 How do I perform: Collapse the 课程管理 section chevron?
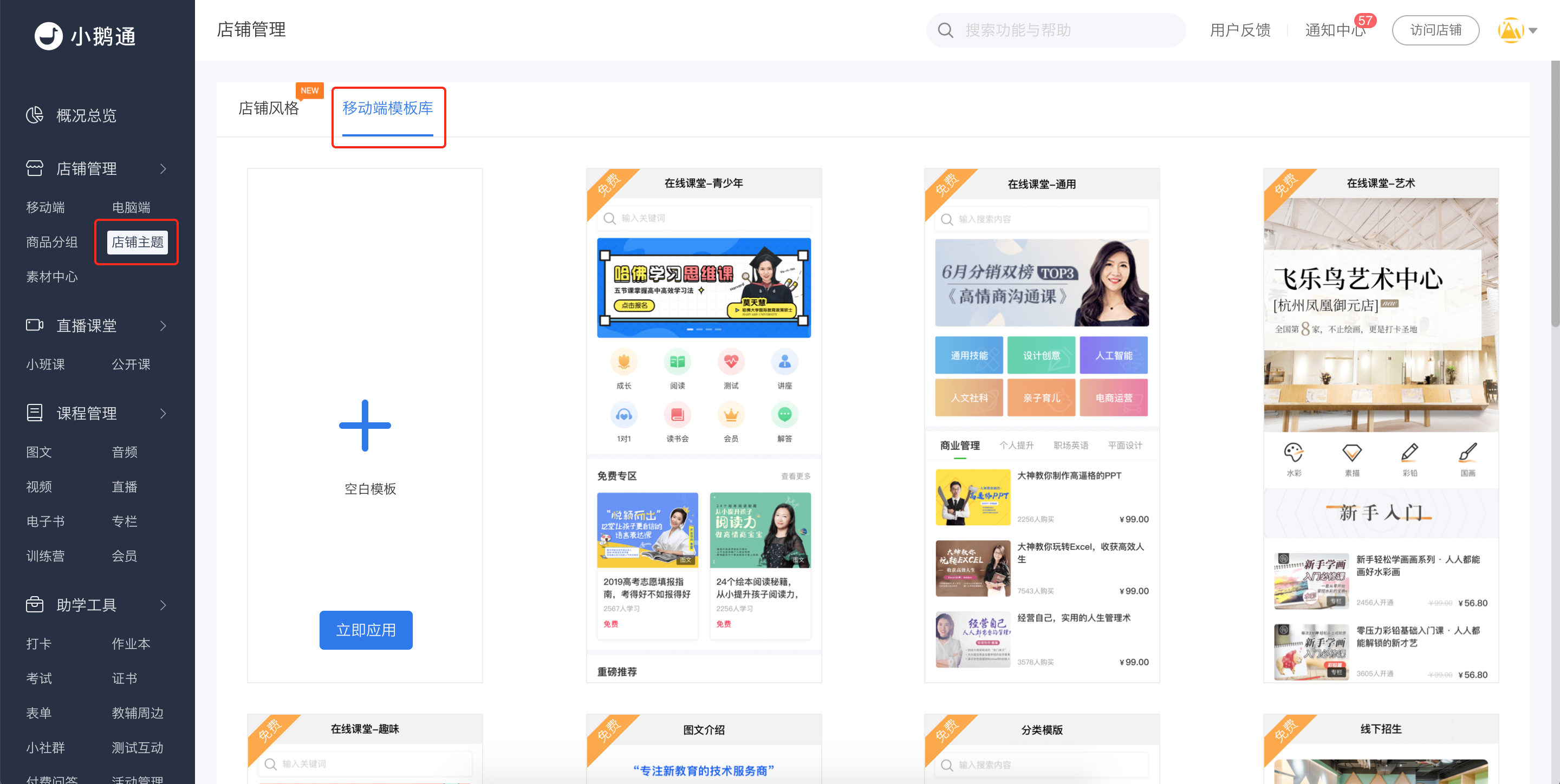(x=163, y=414)
